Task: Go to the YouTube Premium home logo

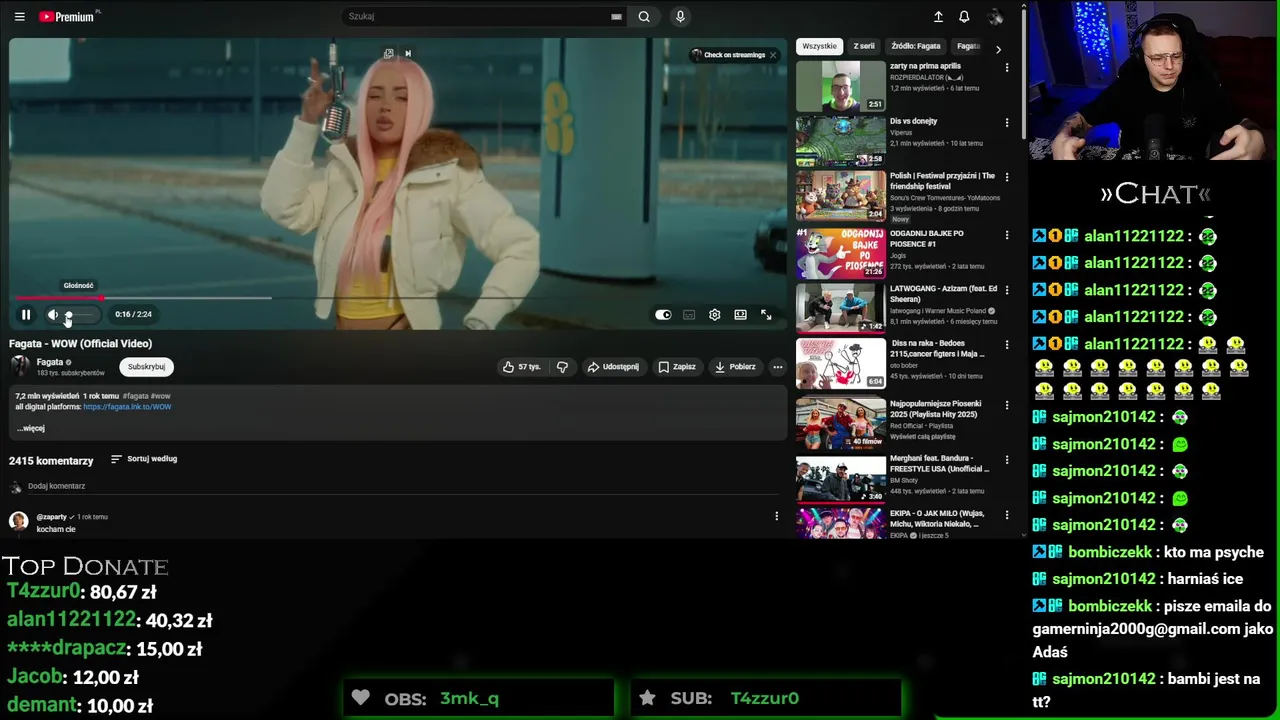Action: tap(67, 16)
